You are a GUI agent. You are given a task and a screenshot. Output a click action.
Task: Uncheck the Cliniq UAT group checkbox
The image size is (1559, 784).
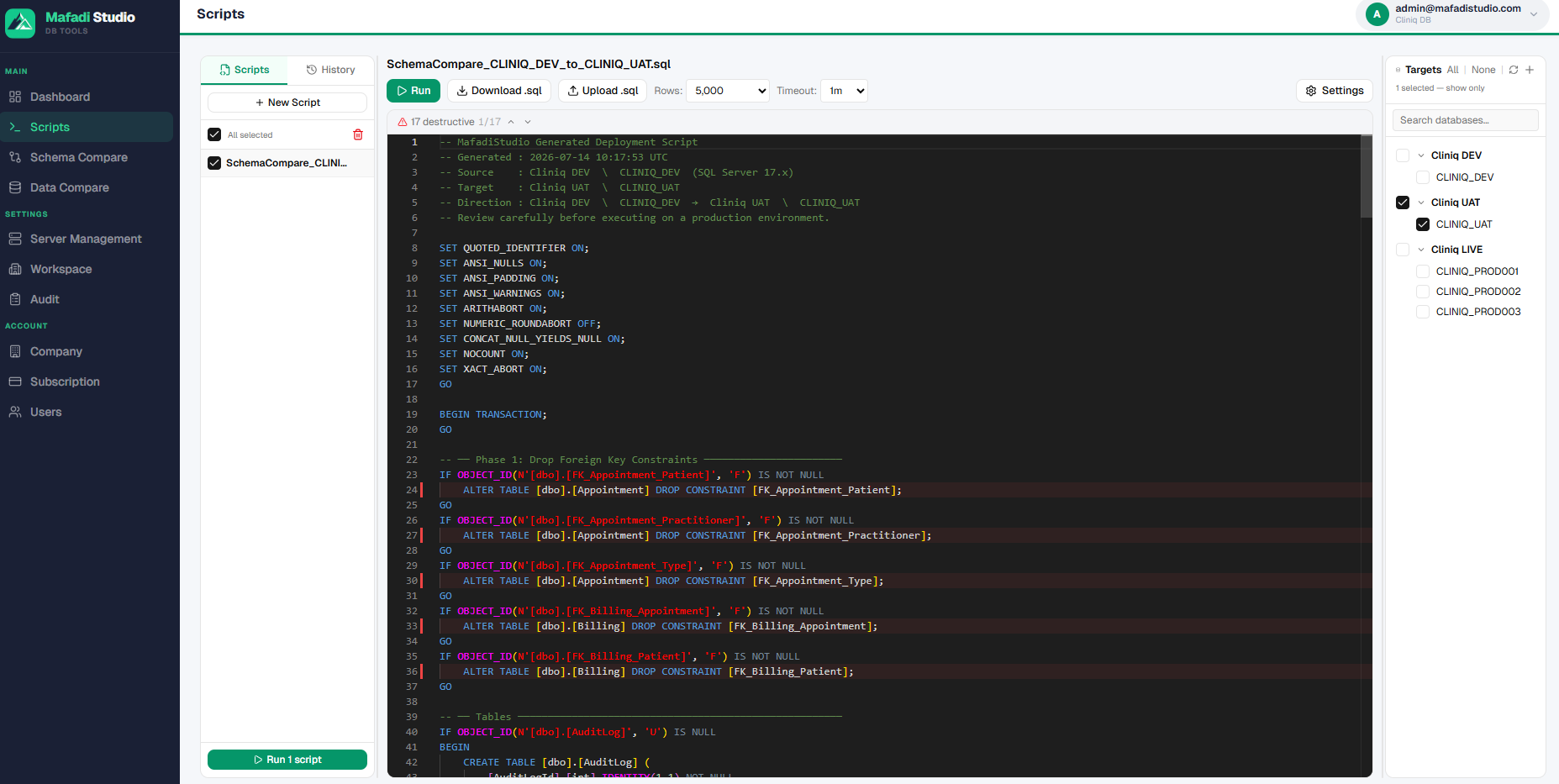click(x=1403, y=203)
